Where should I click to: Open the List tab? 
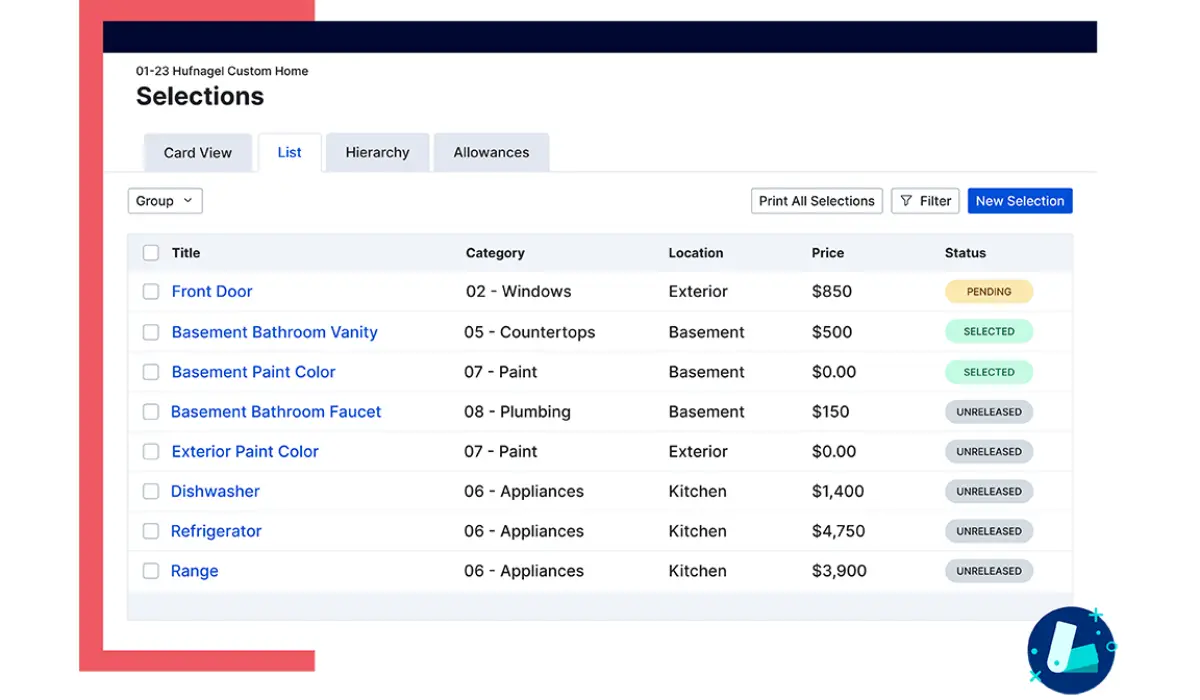(290, 153)
